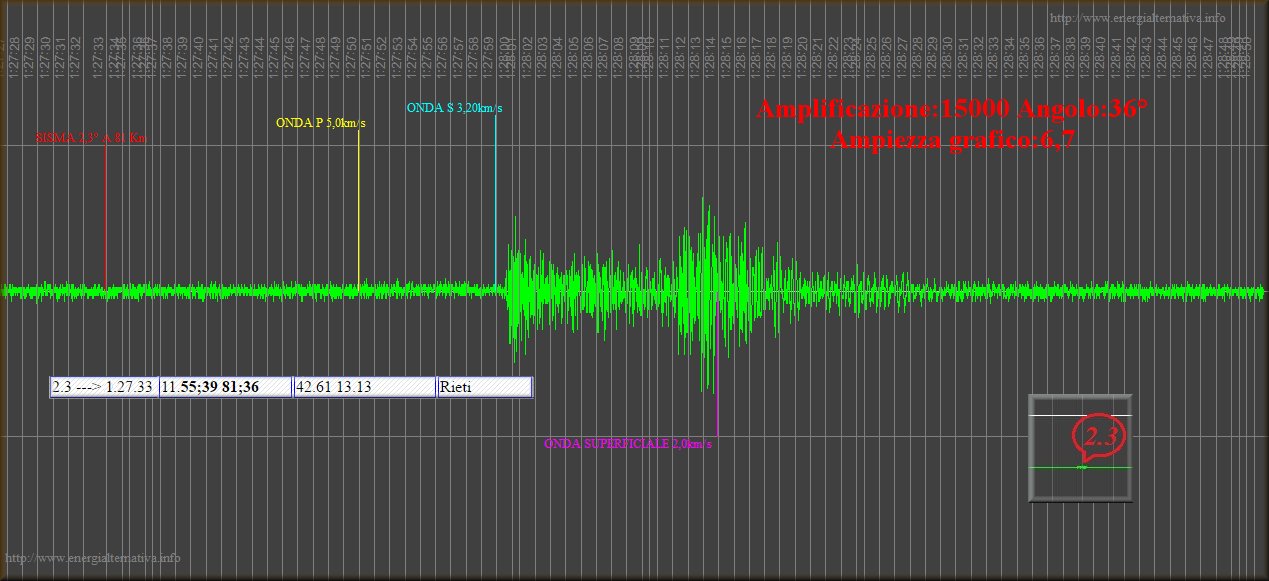This screenshot has height=581, width=1269.
Task: Click the 1:27:45 time axis label
Action: tap(275, 55)
